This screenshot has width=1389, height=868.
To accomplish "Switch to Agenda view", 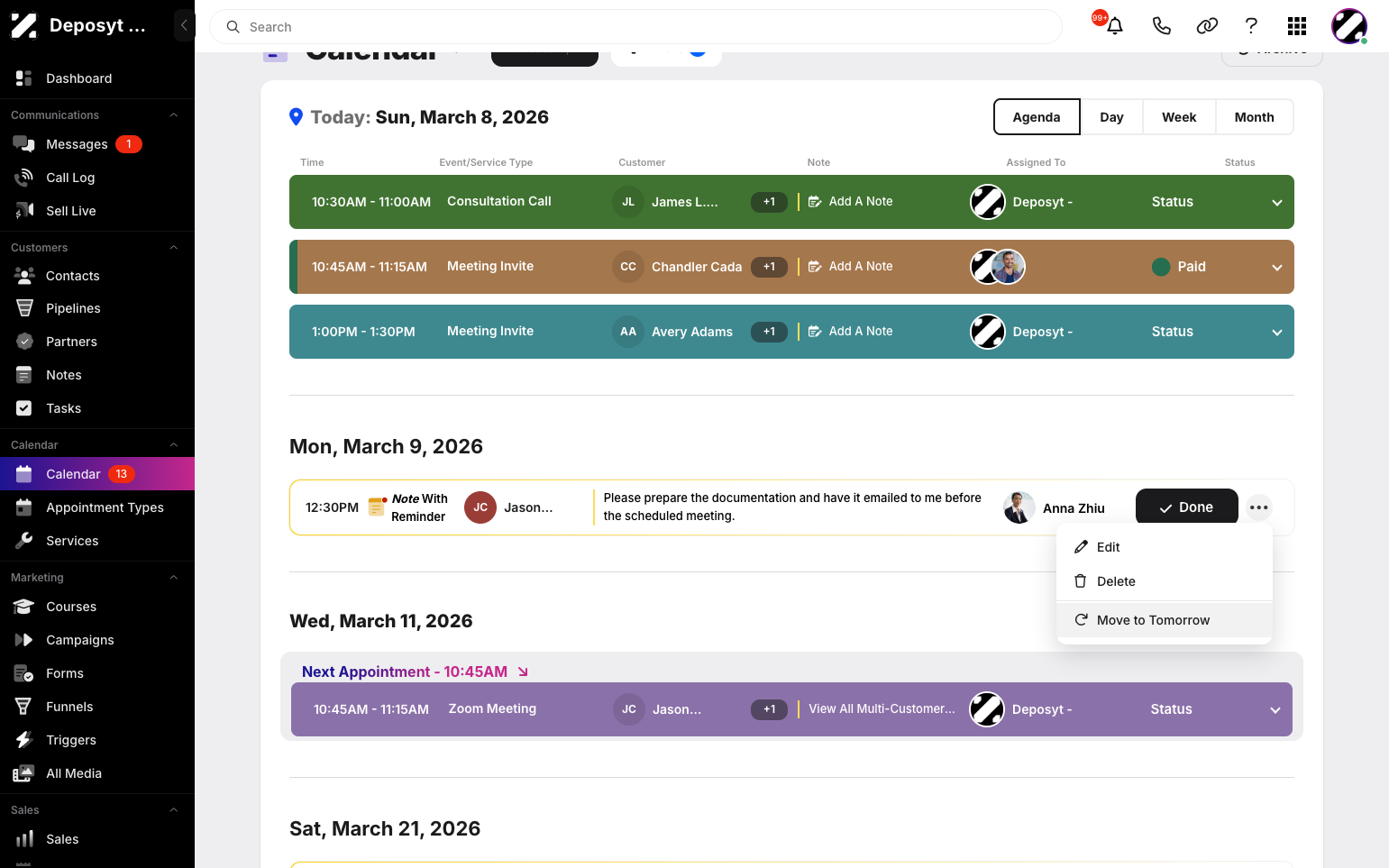I will tap(1037, 117).
